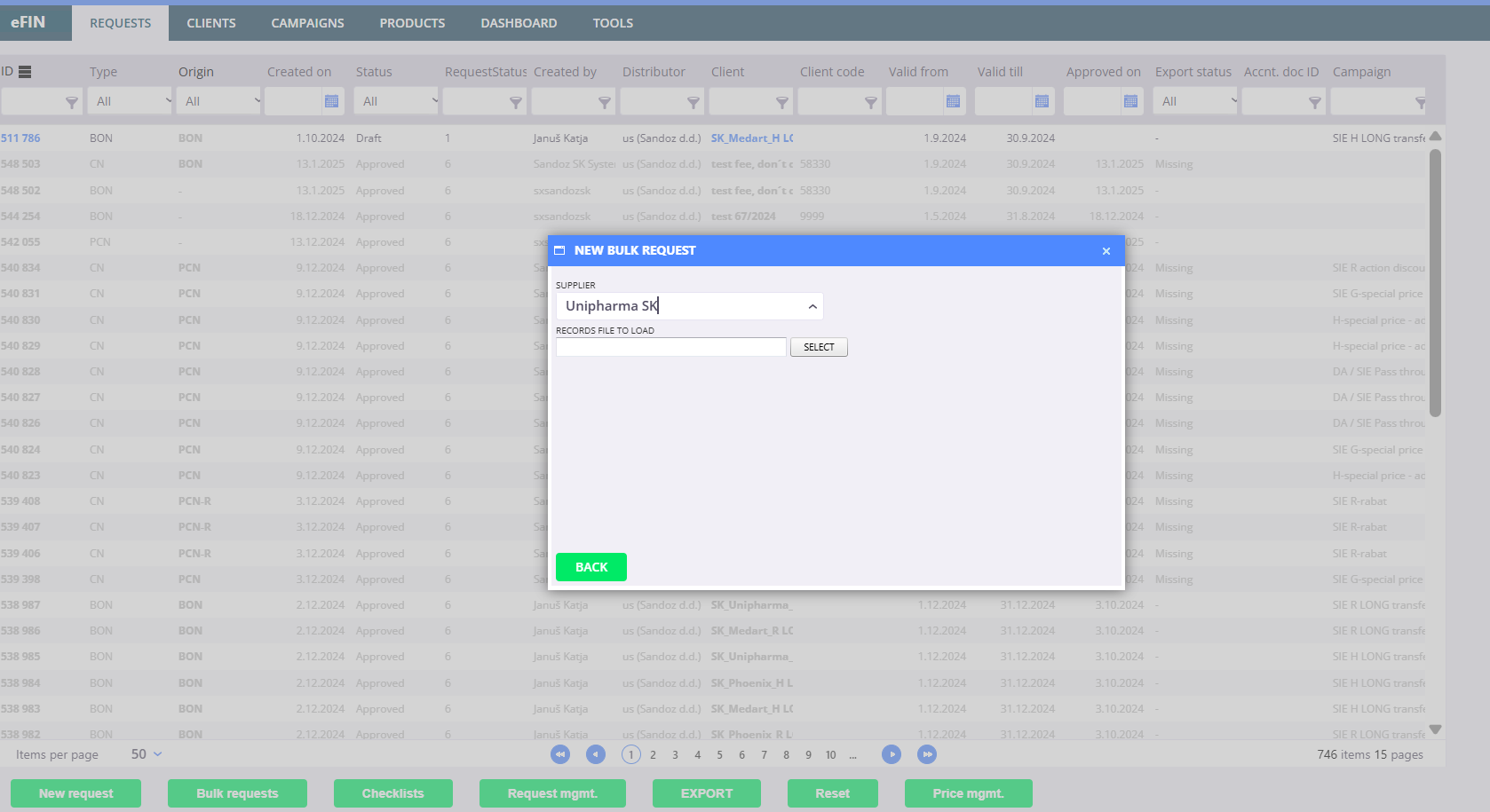This screenshot has width=1490, height=812.
Task: Open the ID column menu icon
Action: click(x=25, y=72)
